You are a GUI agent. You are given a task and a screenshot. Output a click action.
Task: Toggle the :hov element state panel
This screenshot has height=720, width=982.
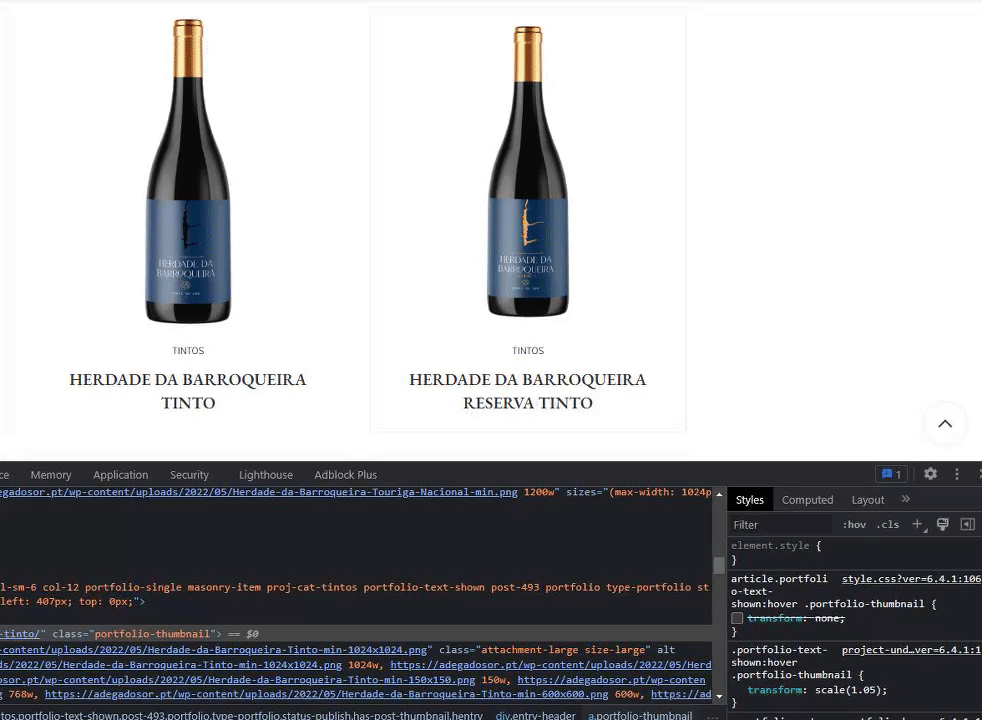coord(854,525)
